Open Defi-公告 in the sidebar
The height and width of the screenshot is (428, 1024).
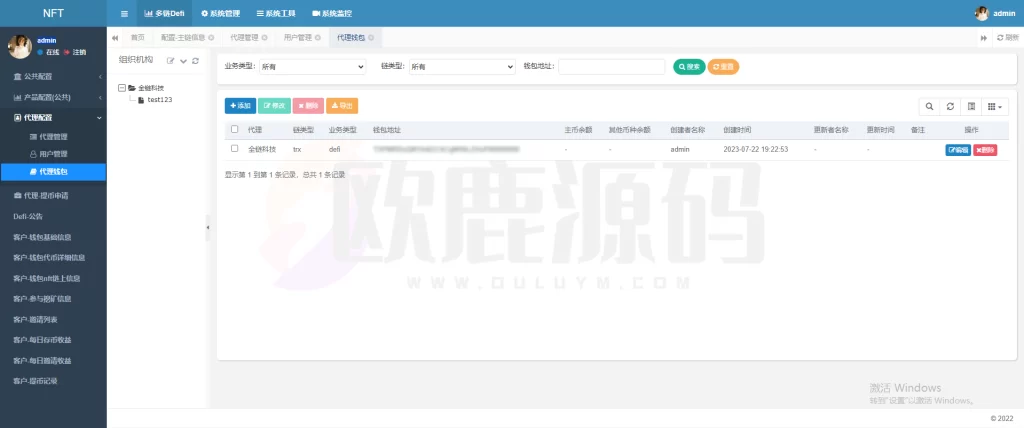(53, 216)
